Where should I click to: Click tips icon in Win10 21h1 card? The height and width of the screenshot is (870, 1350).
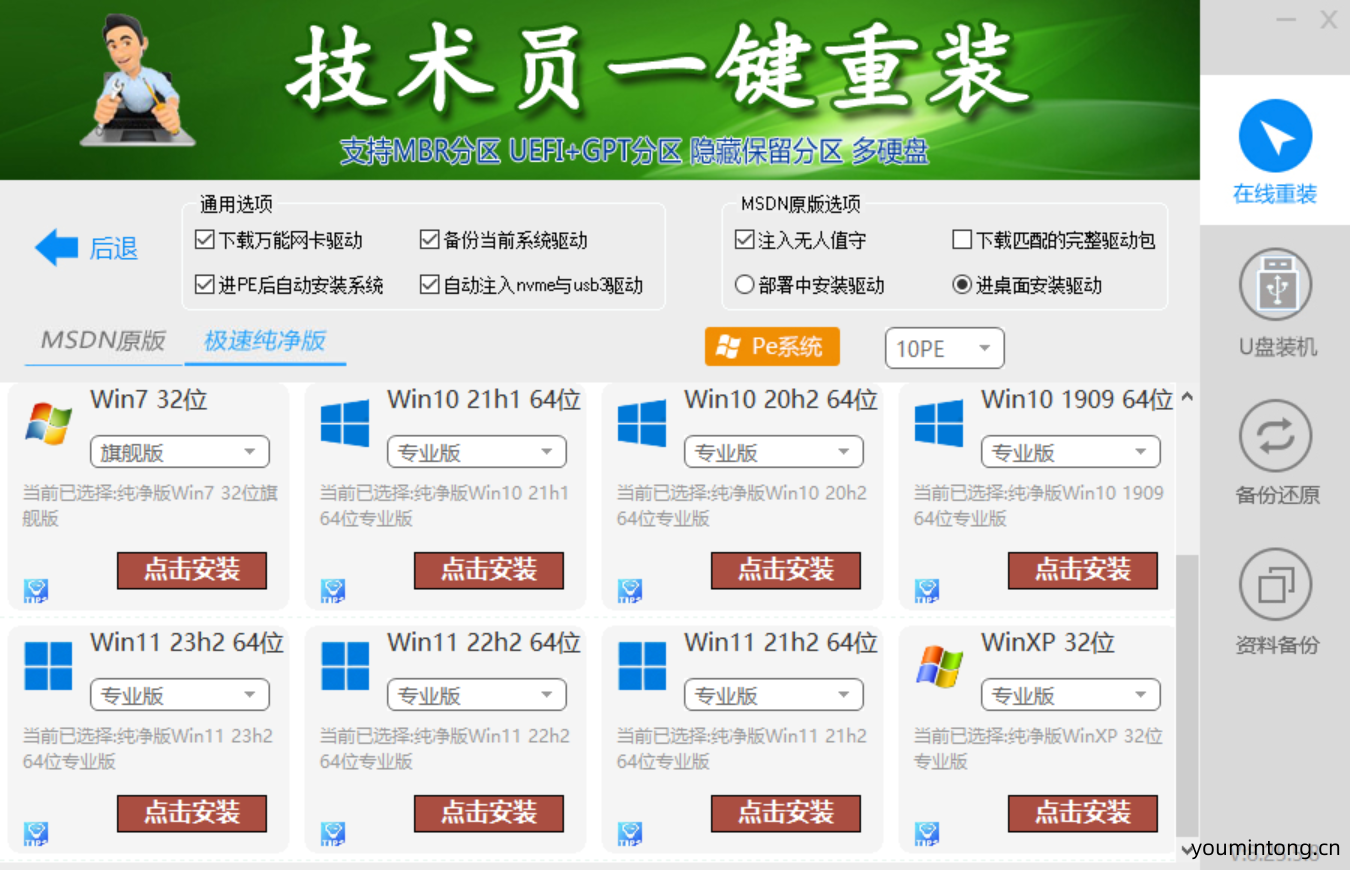click(x=333, y=591)
